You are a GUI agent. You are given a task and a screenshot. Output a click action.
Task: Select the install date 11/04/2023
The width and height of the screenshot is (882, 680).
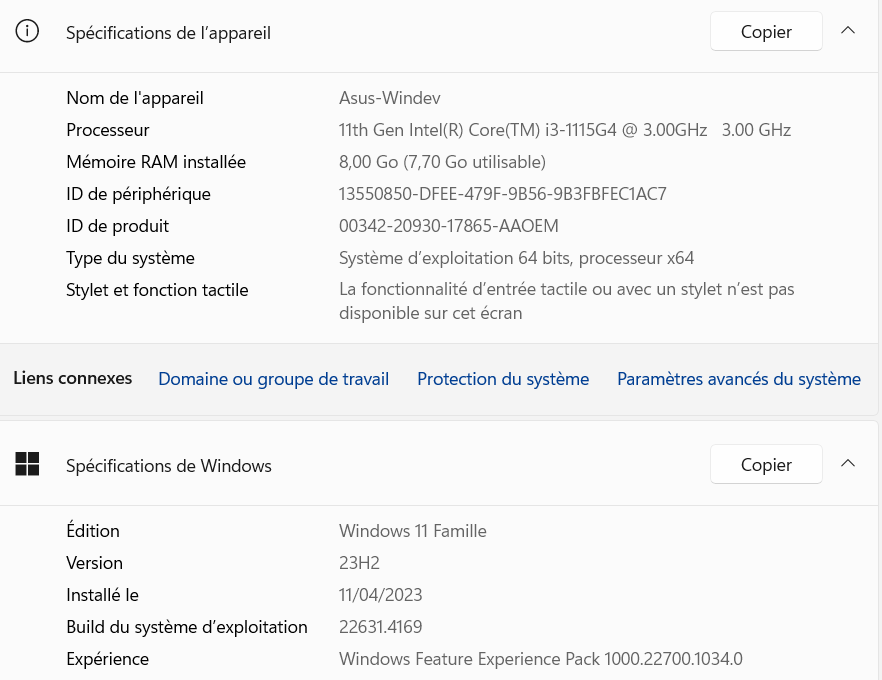tap(380, 595)
